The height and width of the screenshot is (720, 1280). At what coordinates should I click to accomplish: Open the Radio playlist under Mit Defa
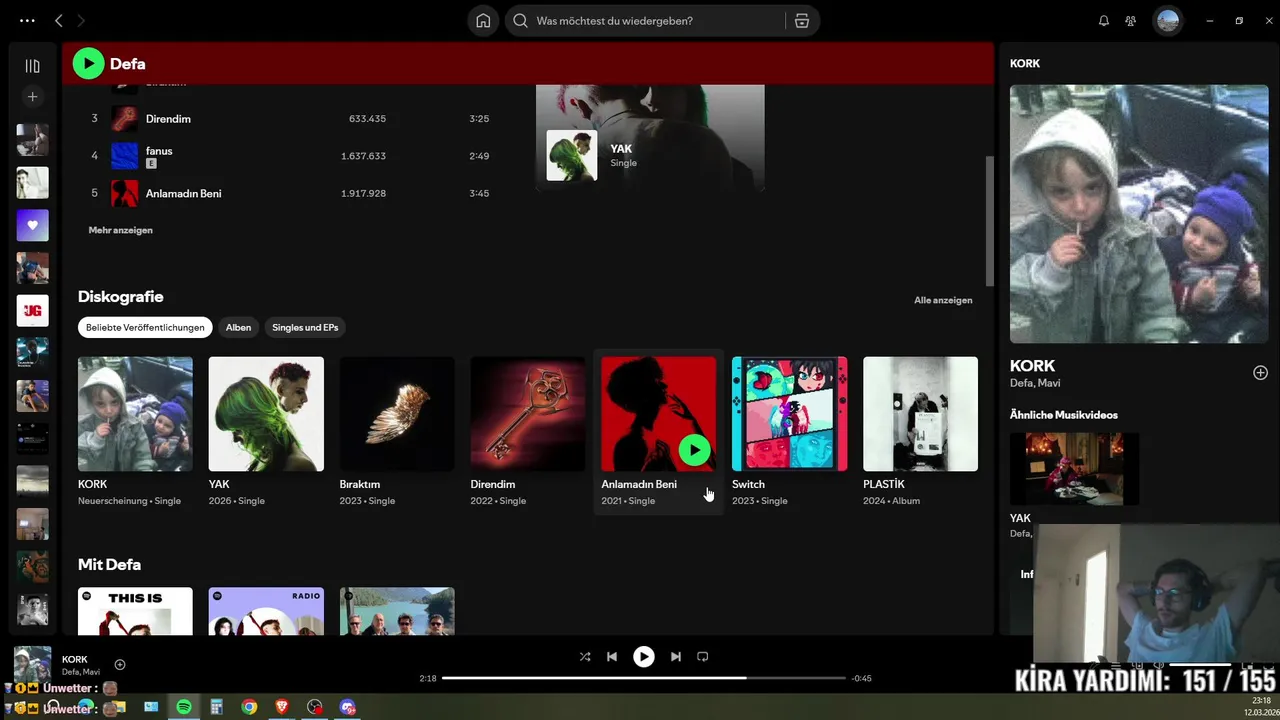tap(266, 611)
